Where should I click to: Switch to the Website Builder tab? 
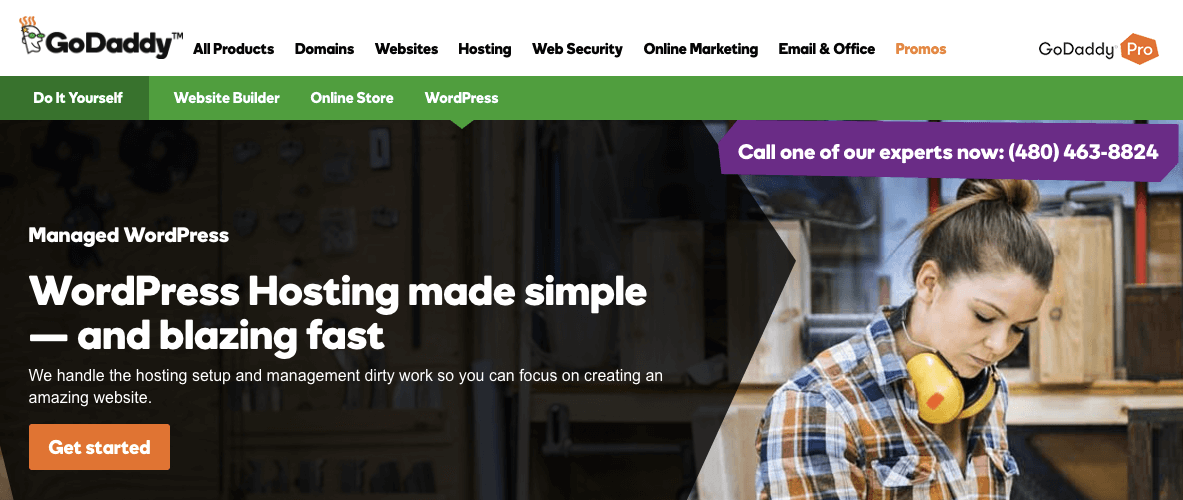click(x=226, y=98)
